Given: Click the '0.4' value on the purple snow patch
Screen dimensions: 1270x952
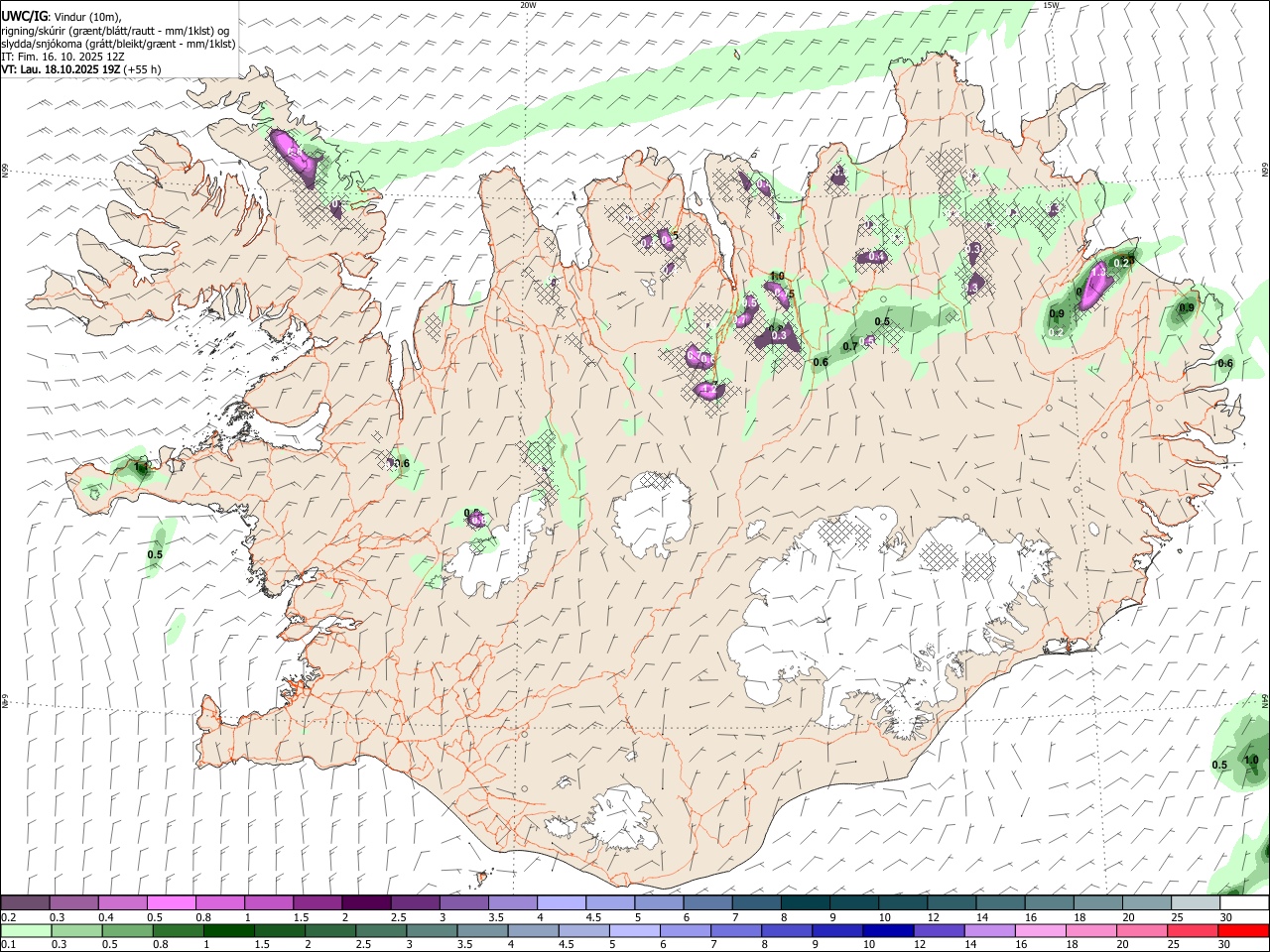Looking at the screenshot, I should 876,257.
